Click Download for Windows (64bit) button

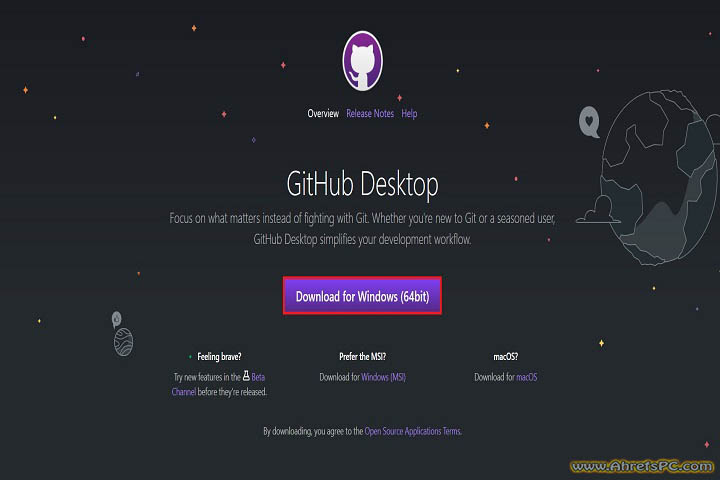(x=362, y=296)
